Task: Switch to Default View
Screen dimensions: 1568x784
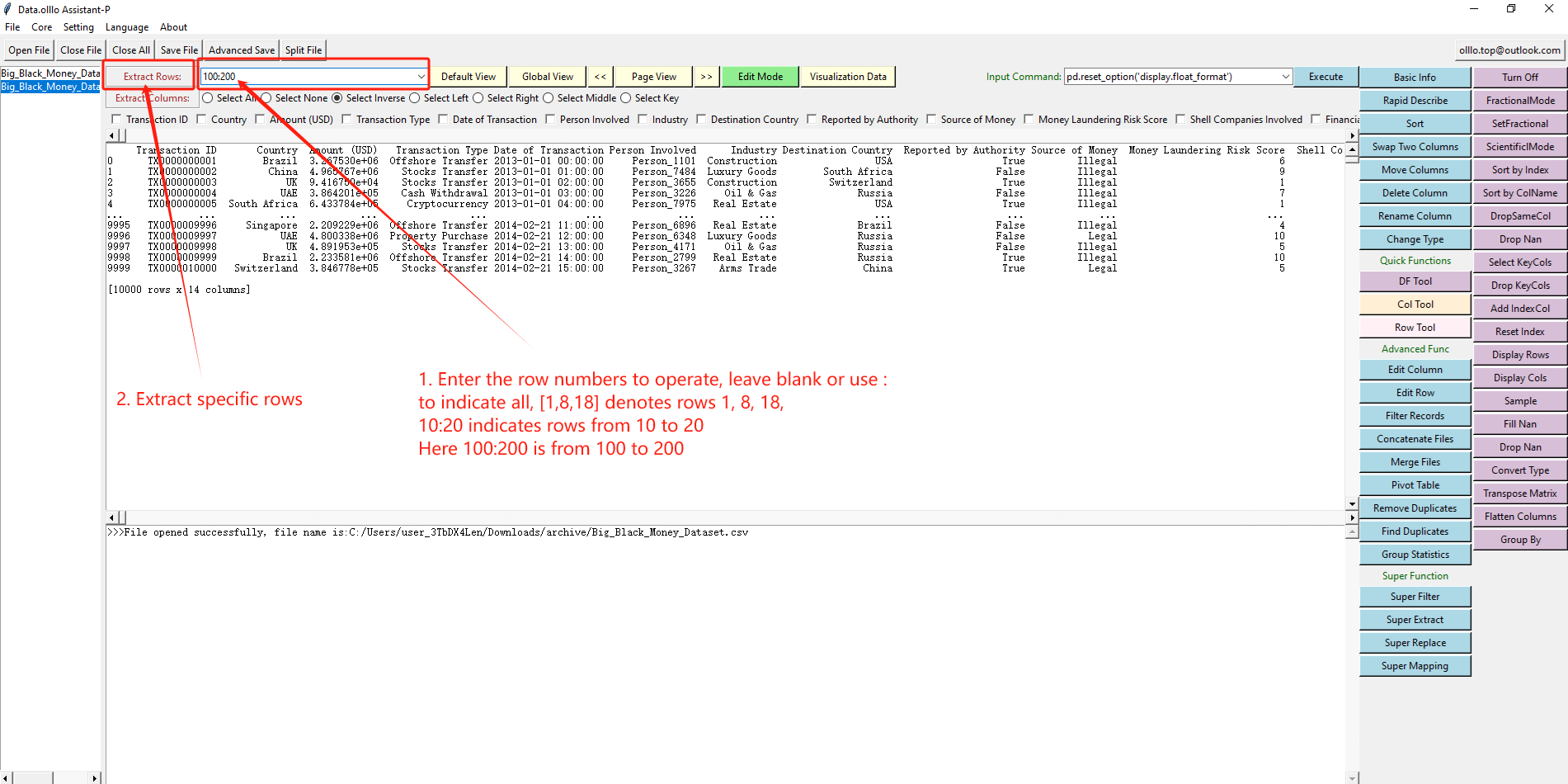Action: 469,77
